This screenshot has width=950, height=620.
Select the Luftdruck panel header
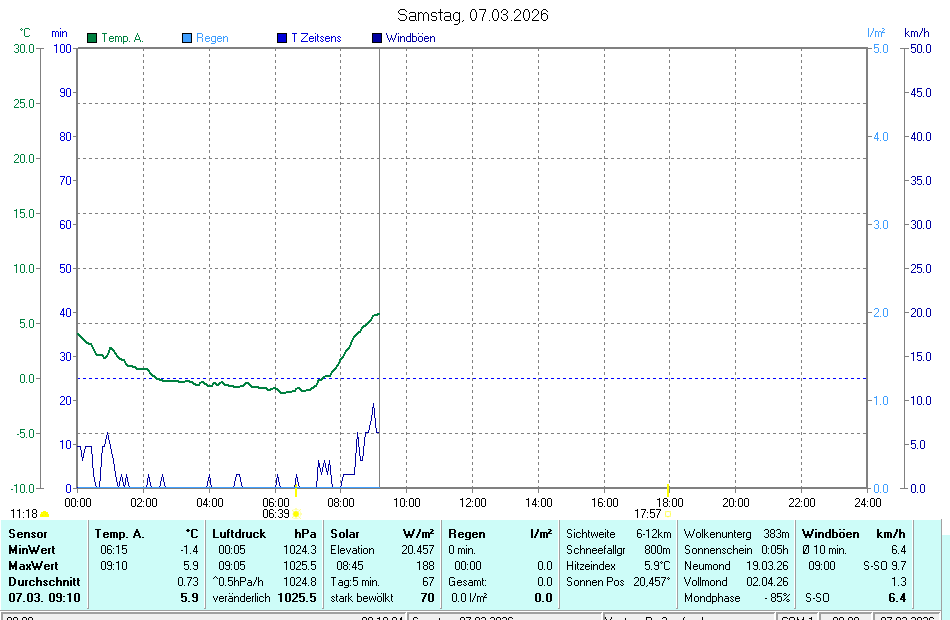[x=239, y=534]
